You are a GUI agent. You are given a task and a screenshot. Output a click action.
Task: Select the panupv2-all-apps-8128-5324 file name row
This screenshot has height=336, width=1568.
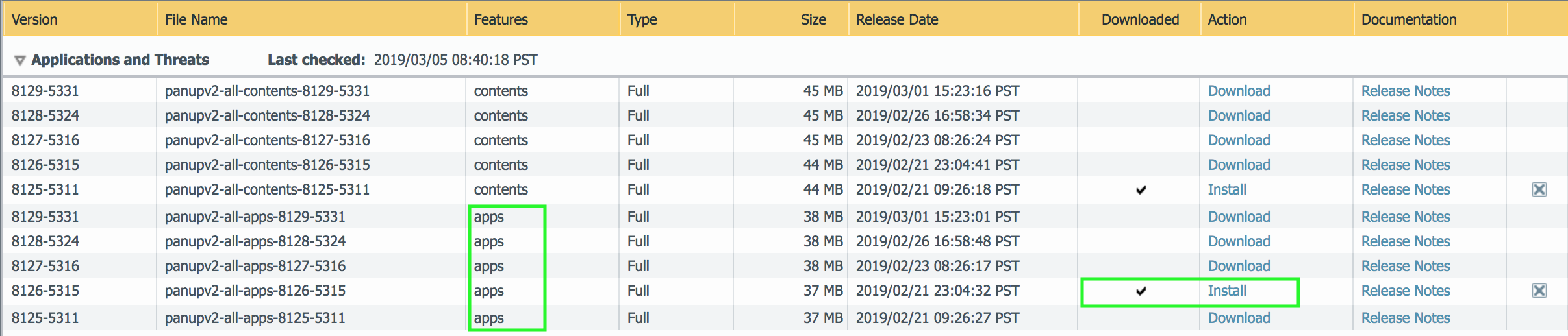255,241
